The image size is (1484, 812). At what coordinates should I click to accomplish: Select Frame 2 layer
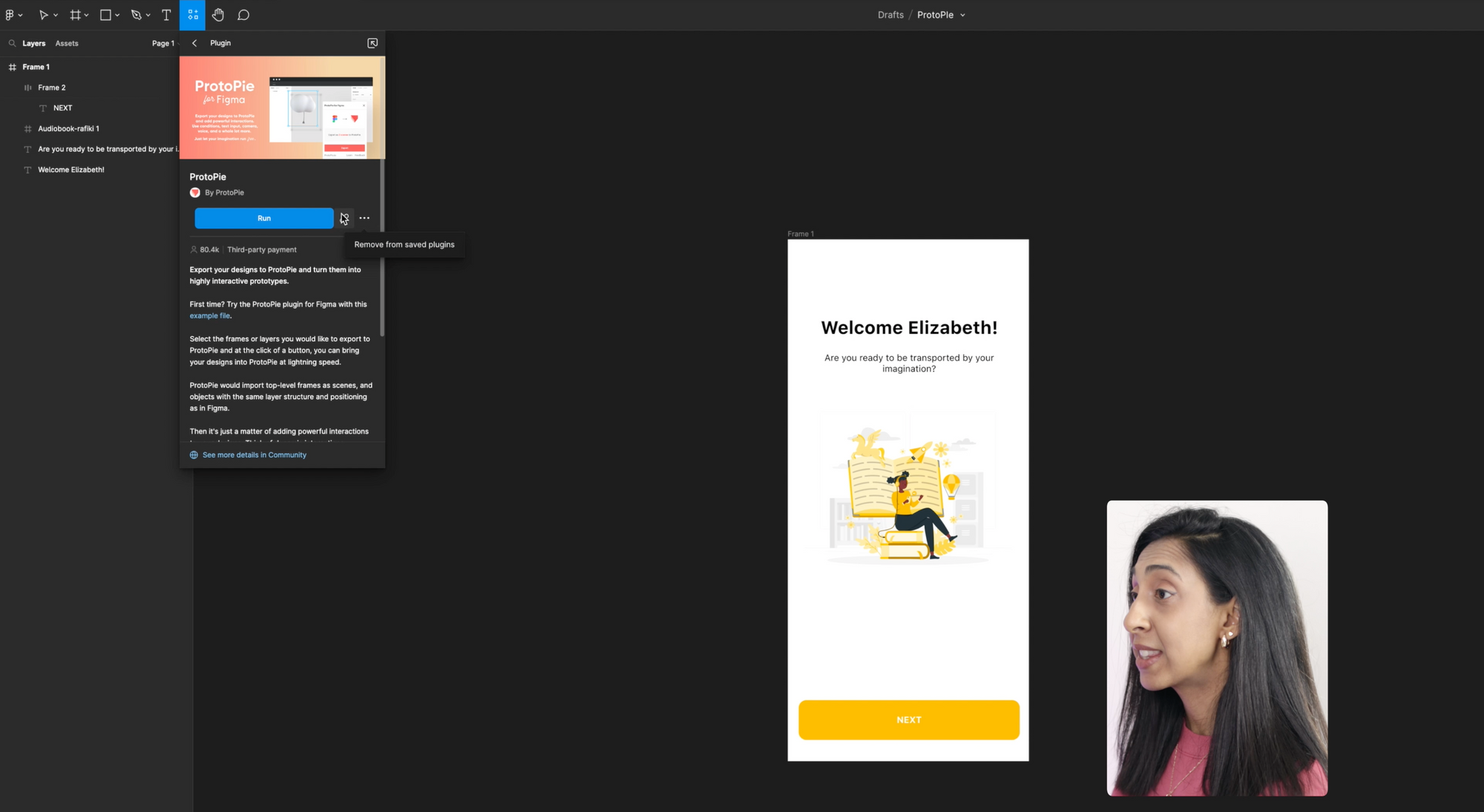point(52,88)
